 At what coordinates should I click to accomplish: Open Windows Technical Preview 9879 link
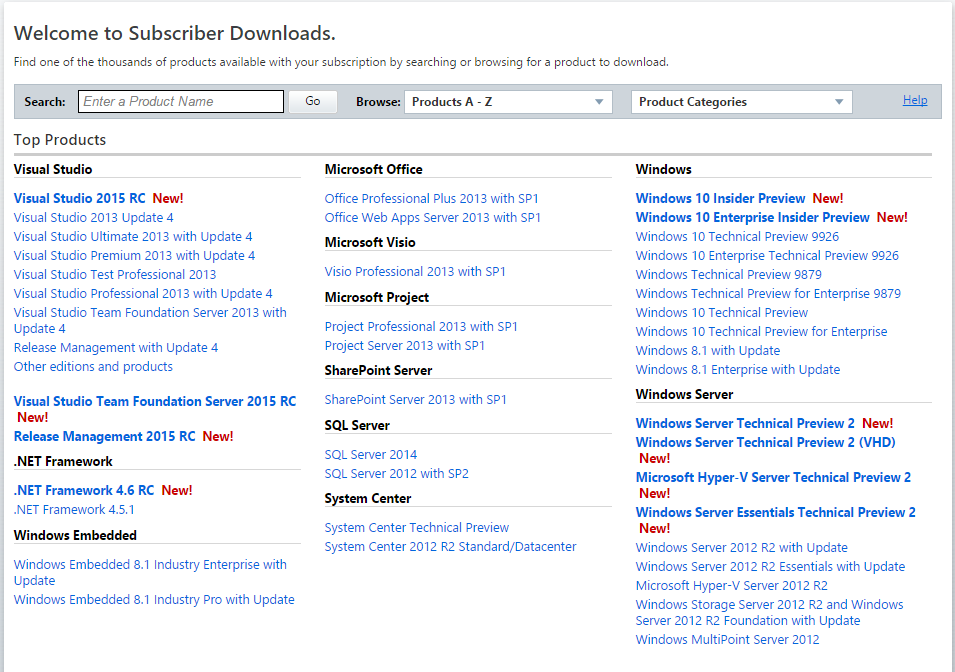point(728,274)
